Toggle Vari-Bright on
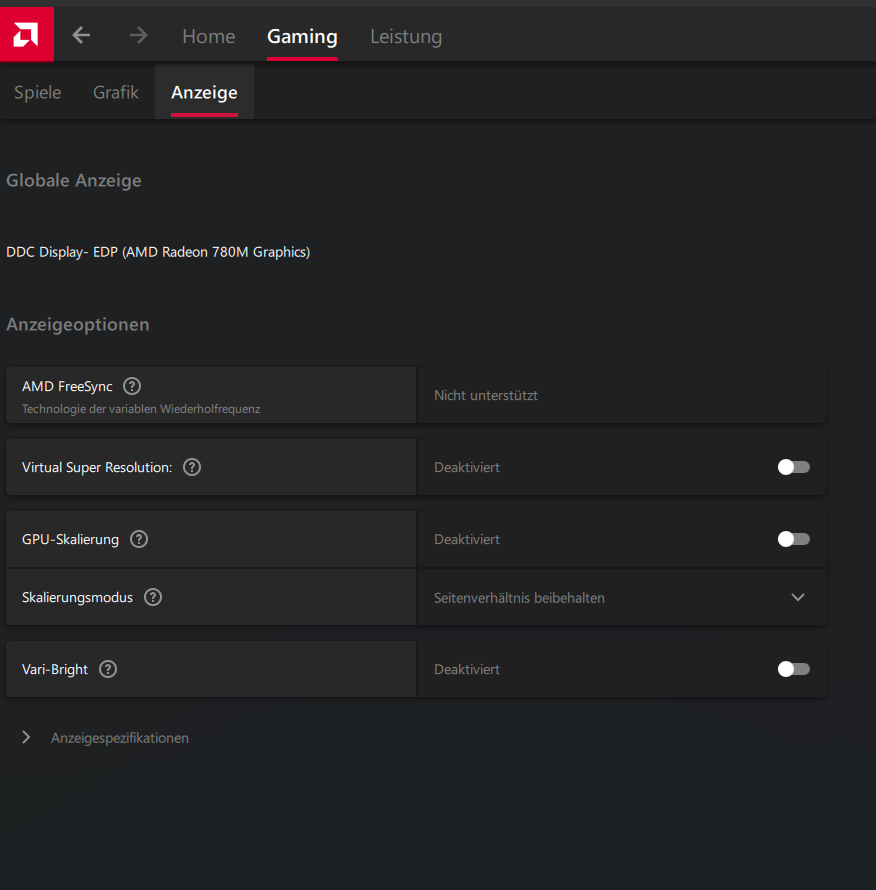 tap(793, 669)
